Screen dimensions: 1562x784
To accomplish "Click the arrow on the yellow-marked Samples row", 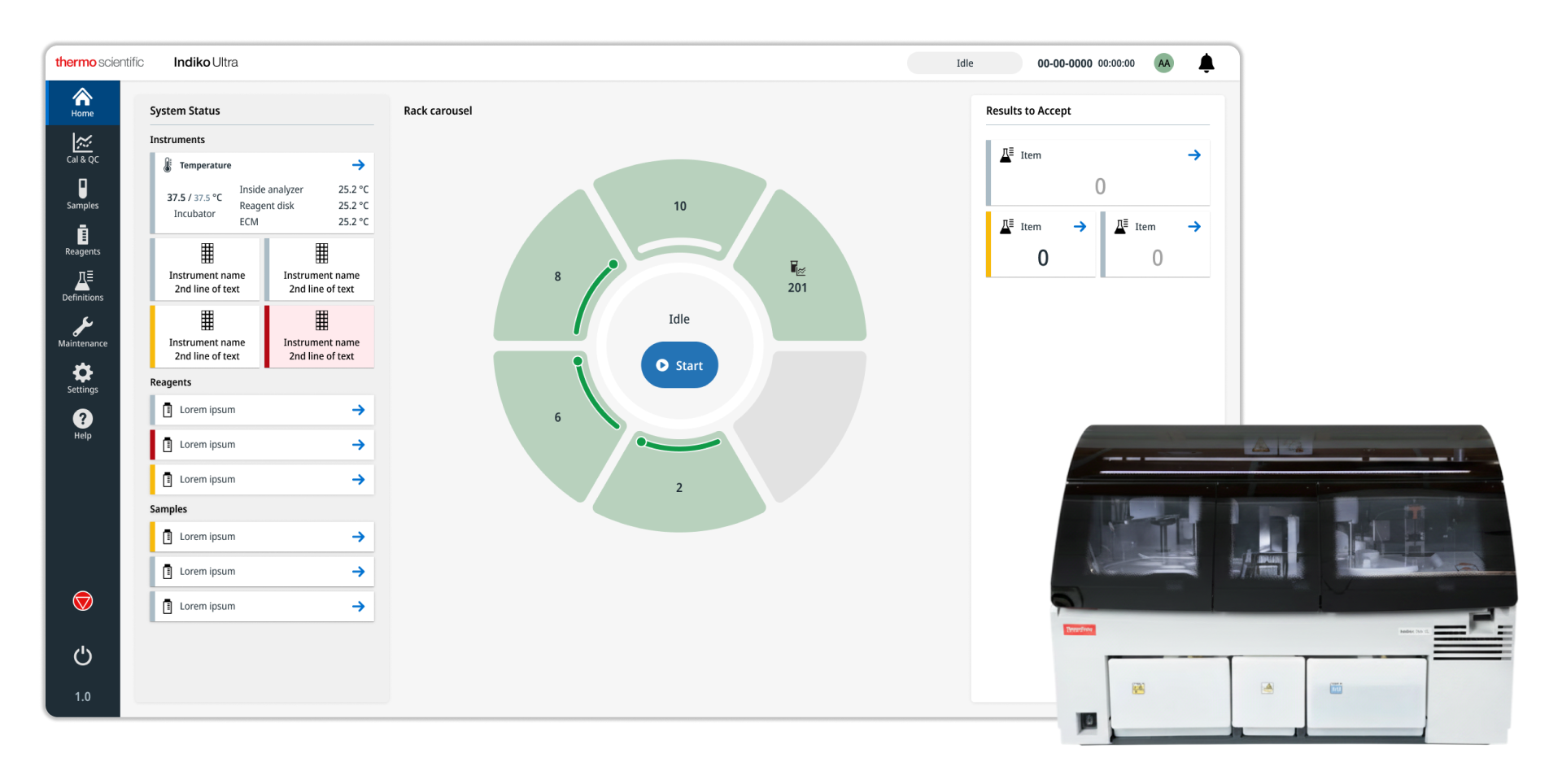I will tap(358, 537).
